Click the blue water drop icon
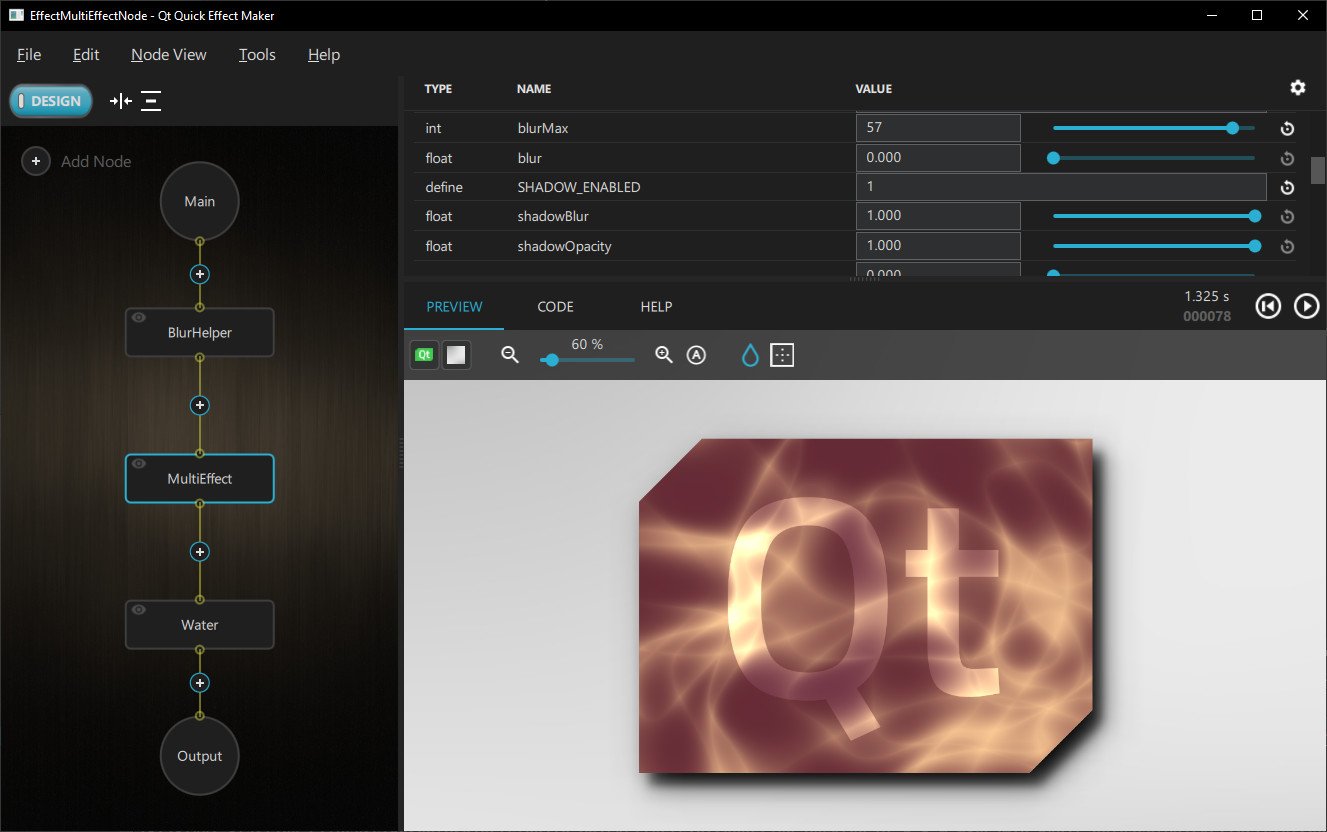This screenshot has width=1327, height=832. tap(749, 354)
